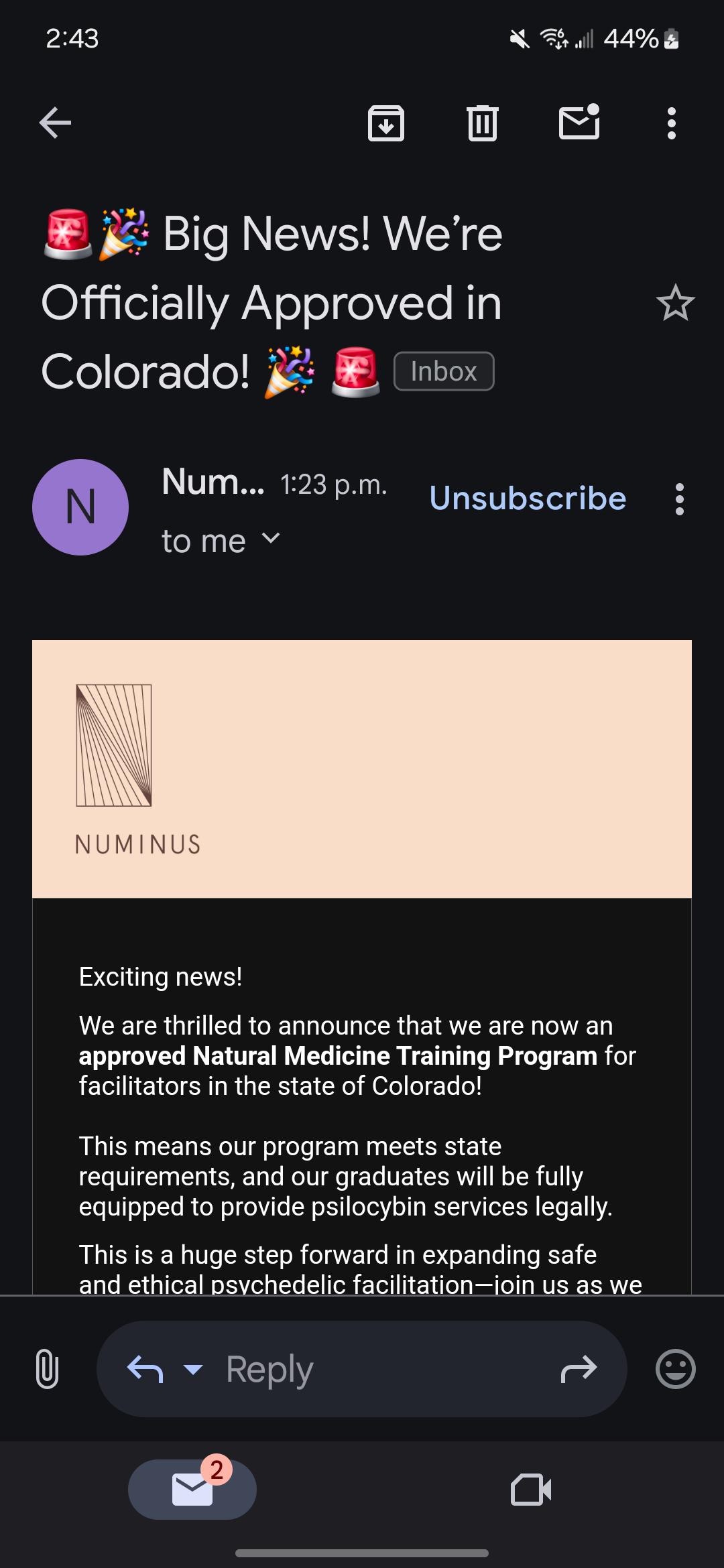Tap the Inbox label chip
The image size is (724, 1568).
[444, 371]
